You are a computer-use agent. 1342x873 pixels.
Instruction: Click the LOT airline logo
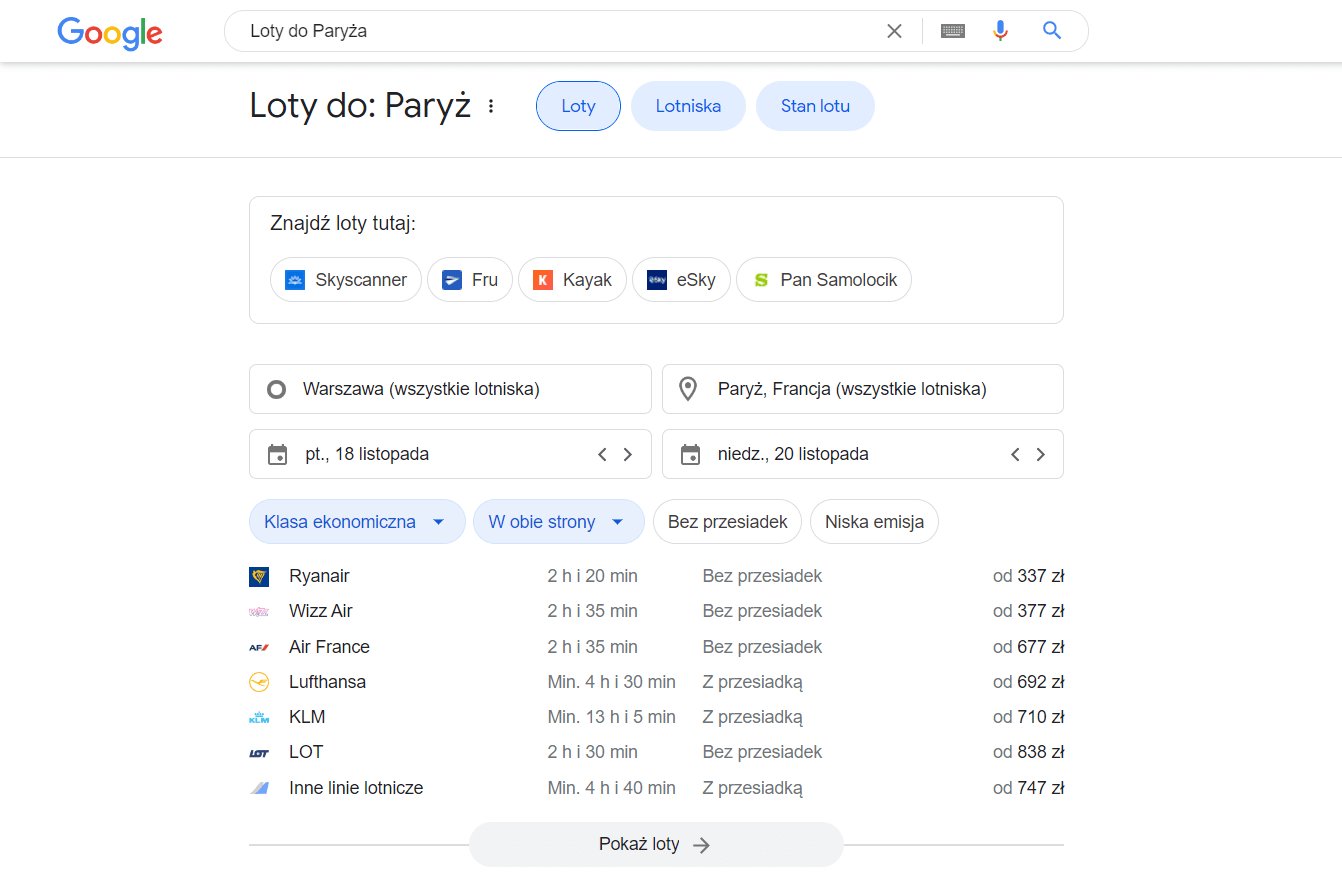(259, 752)
